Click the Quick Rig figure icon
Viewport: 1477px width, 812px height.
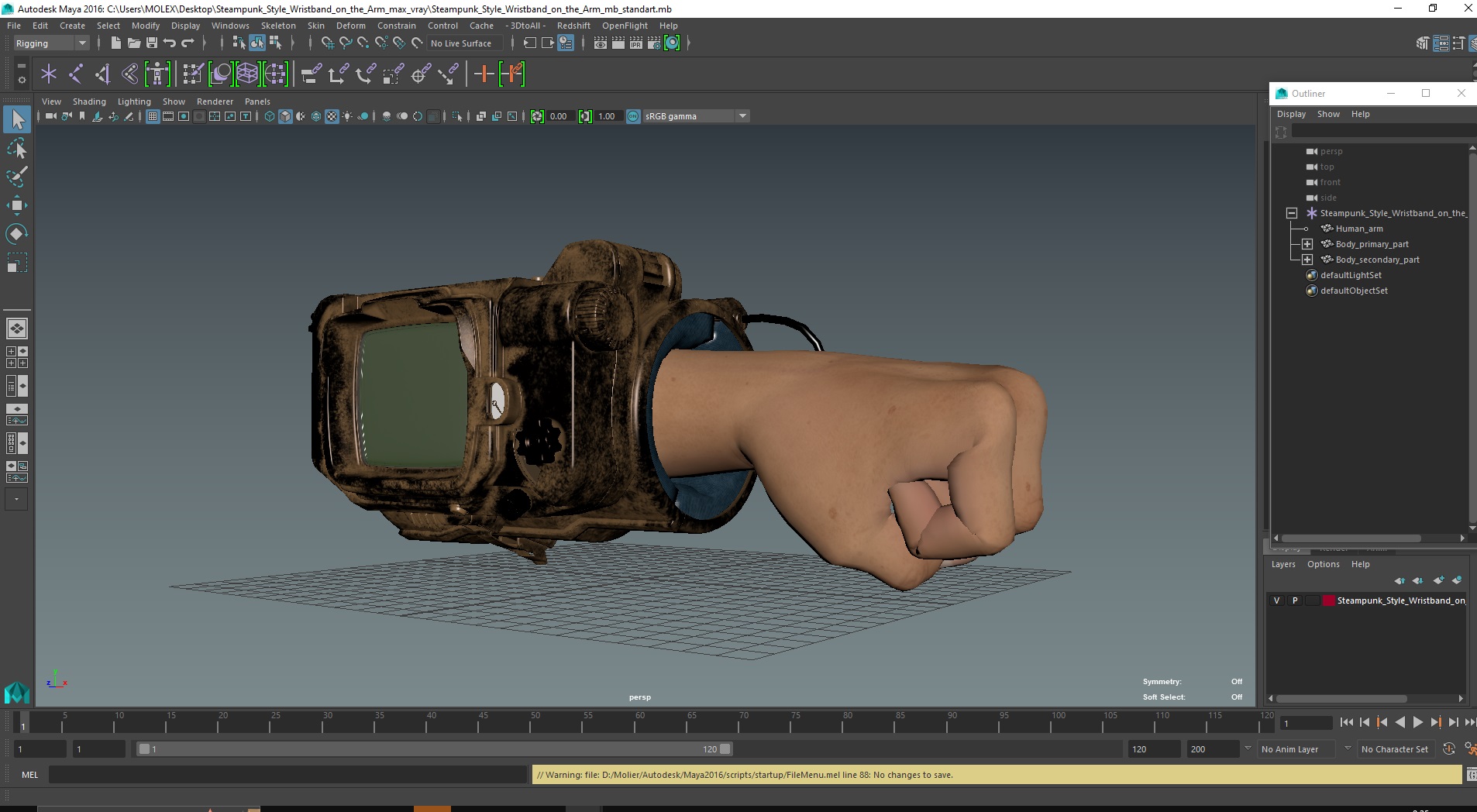pos(157,74)
